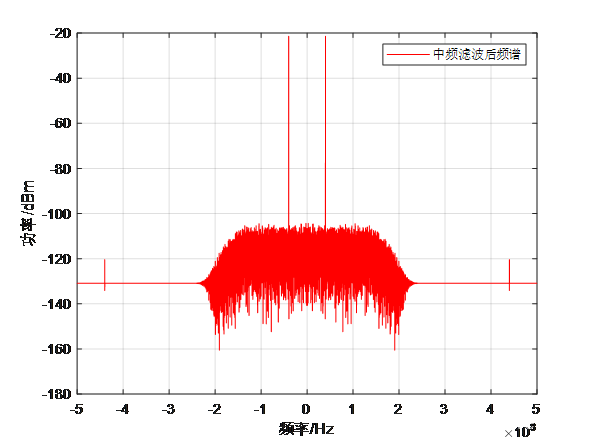Click the x-axis tick label 2
Screen dimensions: 593x443
click(x=398, y=409)
